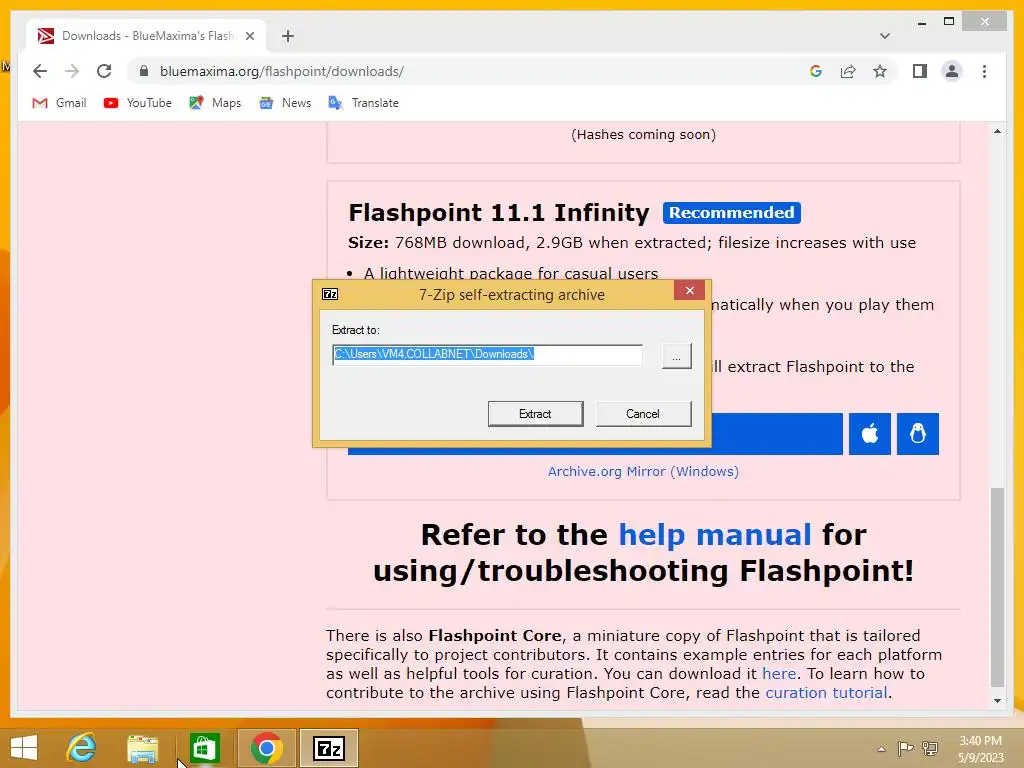Click the 7z icon in dialog title bar
The height and width of the screenshot is (768, 1024).
pyautogui.click(x=330, y=295)
